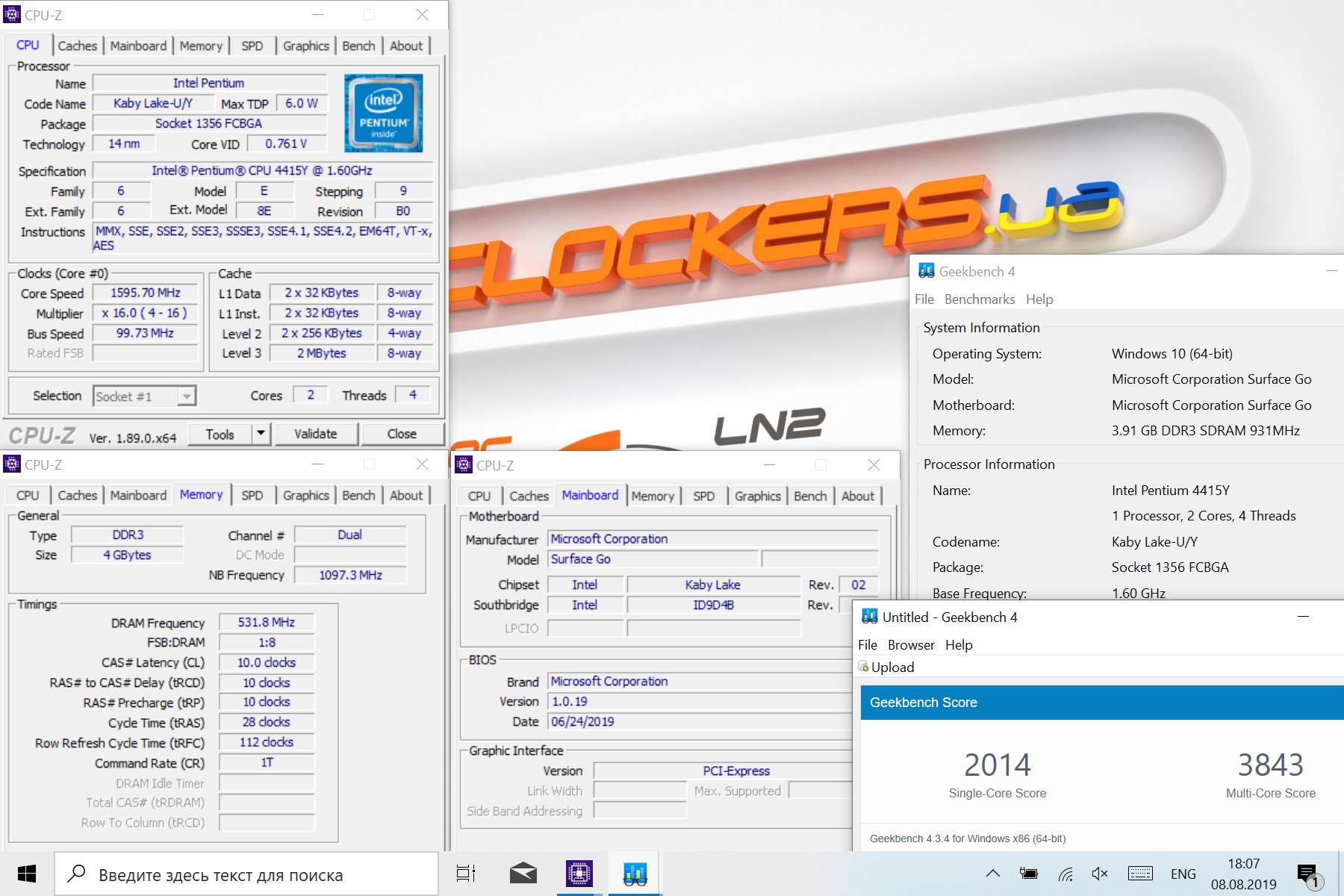Click the Upload icon in Geekbench results
Image resolution: width=1344 pixels, height=896 pixels.
coord(863,667)
